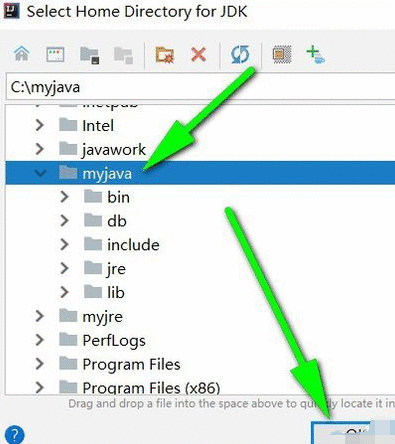Toggle show hidden files and directories
The image size is (395, 444).
click(282, 54)
